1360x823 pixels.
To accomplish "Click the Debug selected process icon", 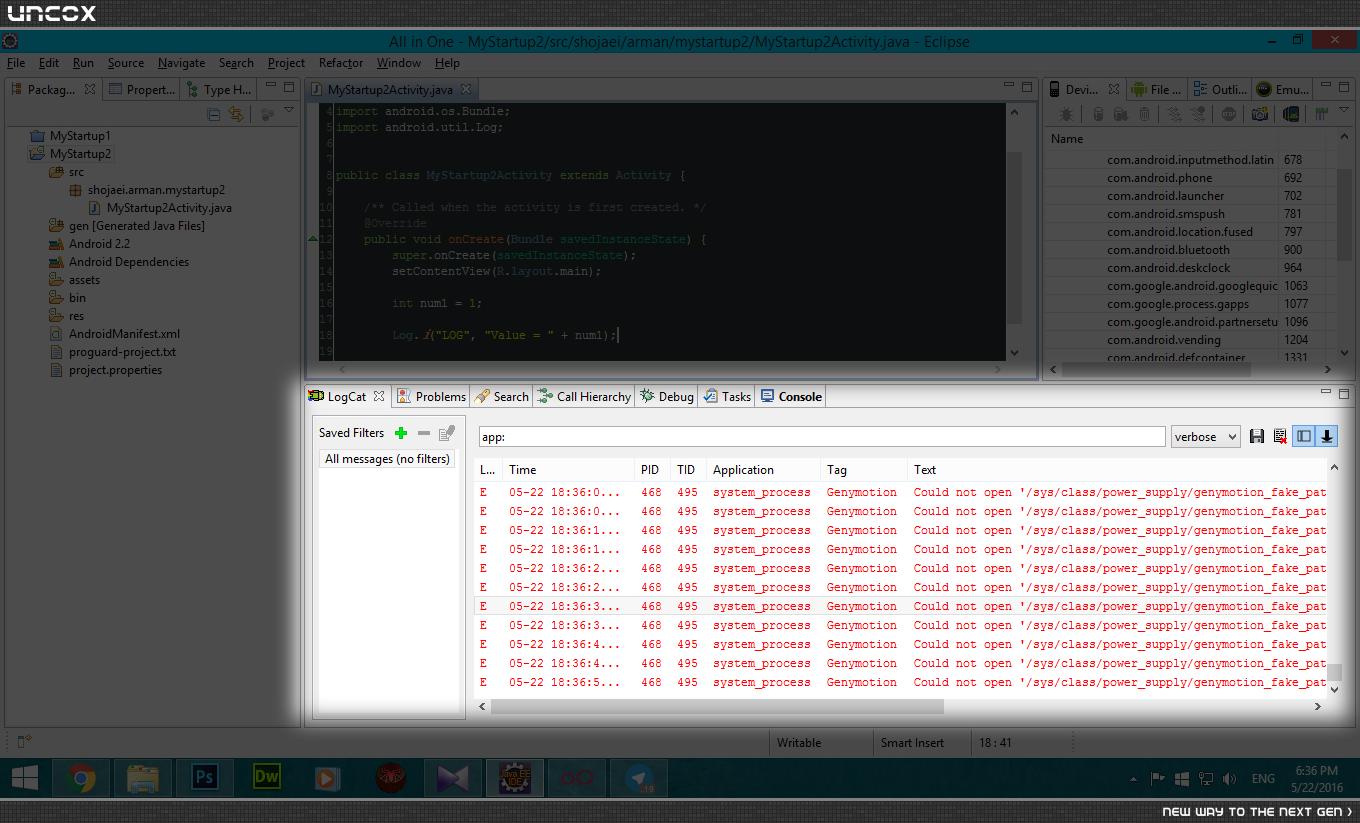I will (x=1067, y=115).
